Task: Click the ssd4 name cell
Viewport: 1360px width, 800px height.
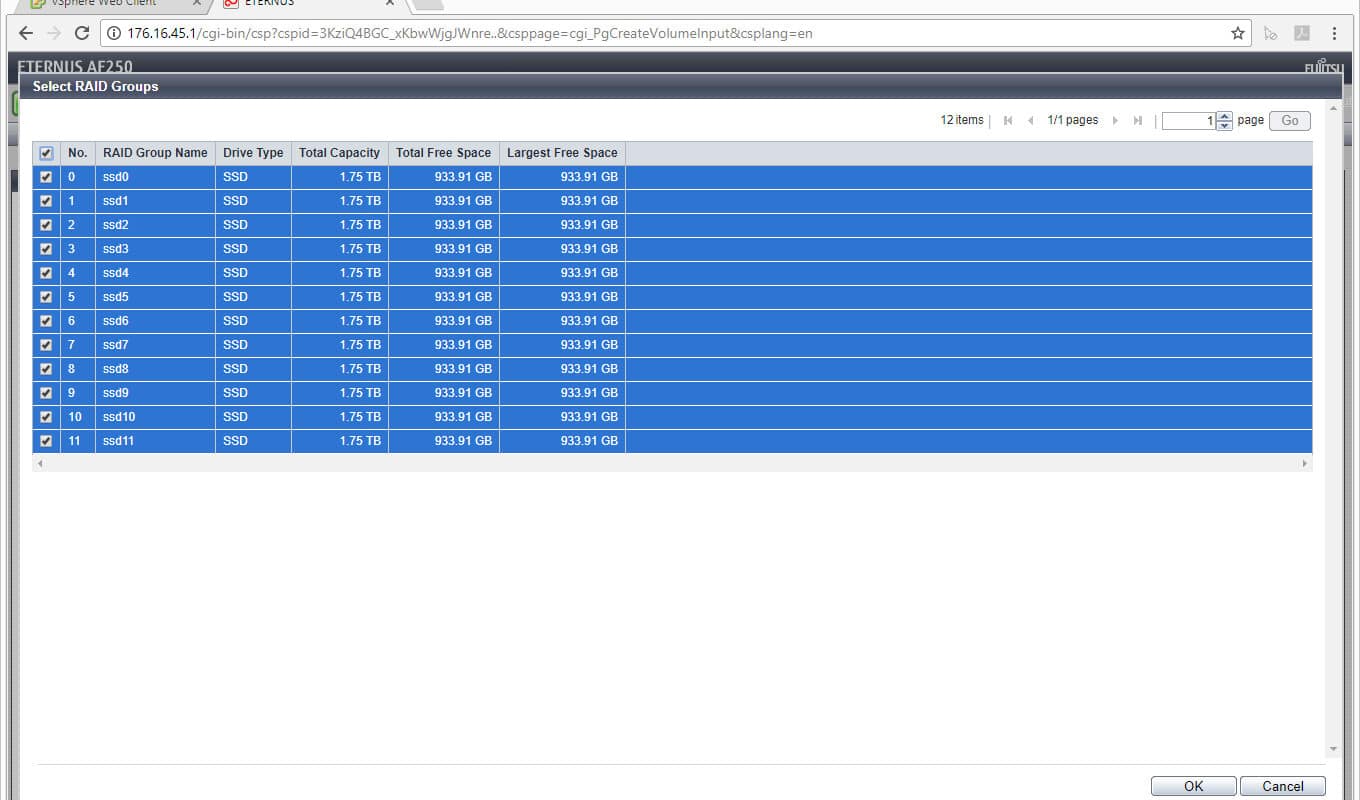Action: coord(155,273)
